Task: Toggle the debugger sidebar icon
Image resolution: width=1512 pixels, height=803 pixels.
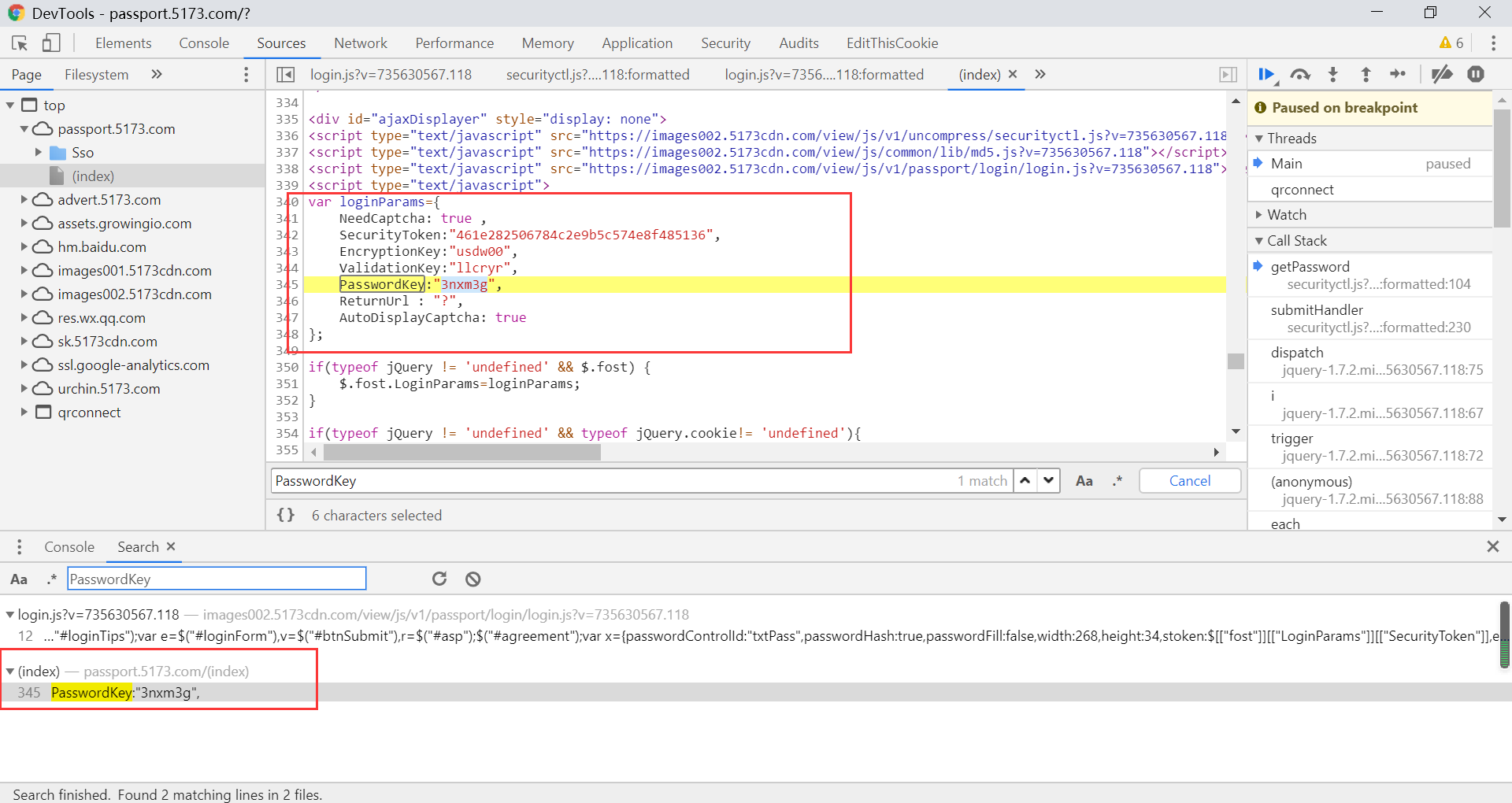Action: coord(1228,75)
